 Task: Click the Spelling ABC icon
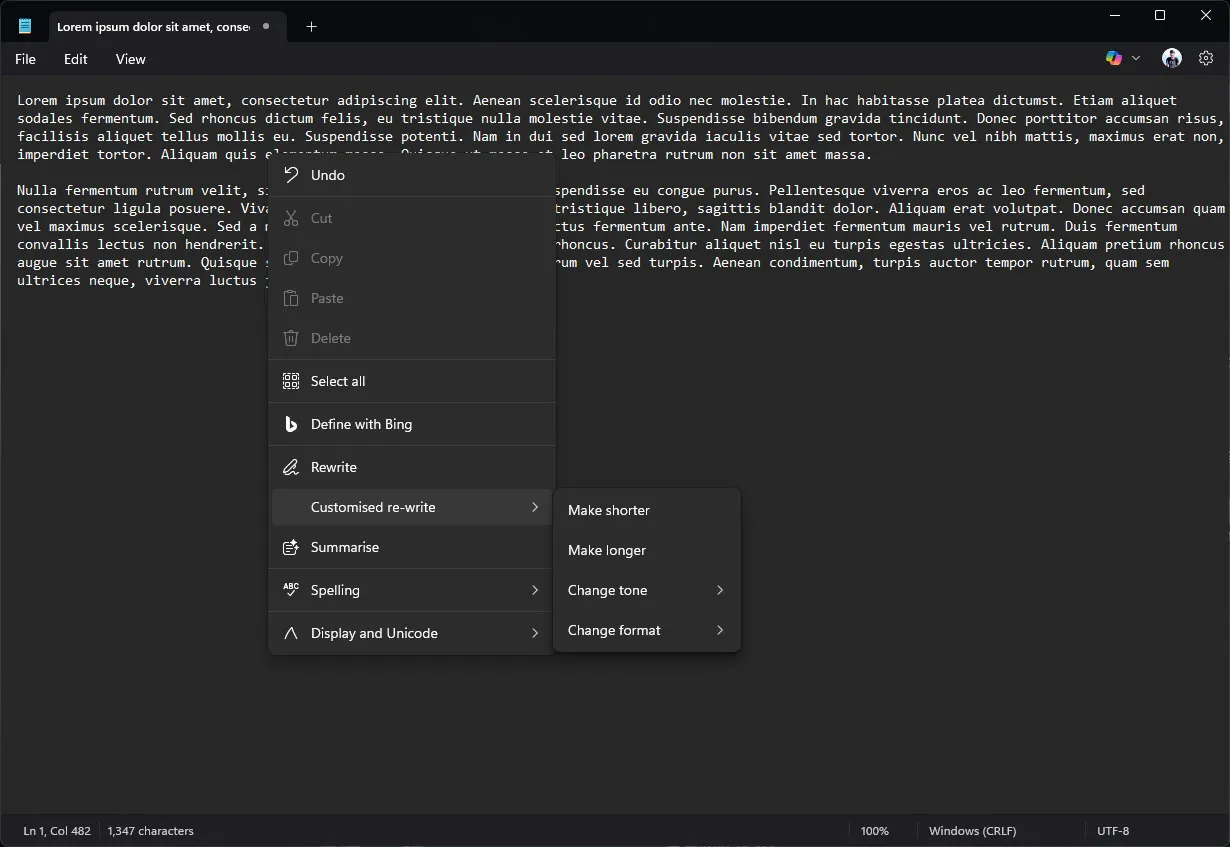(x=290, y=590)
